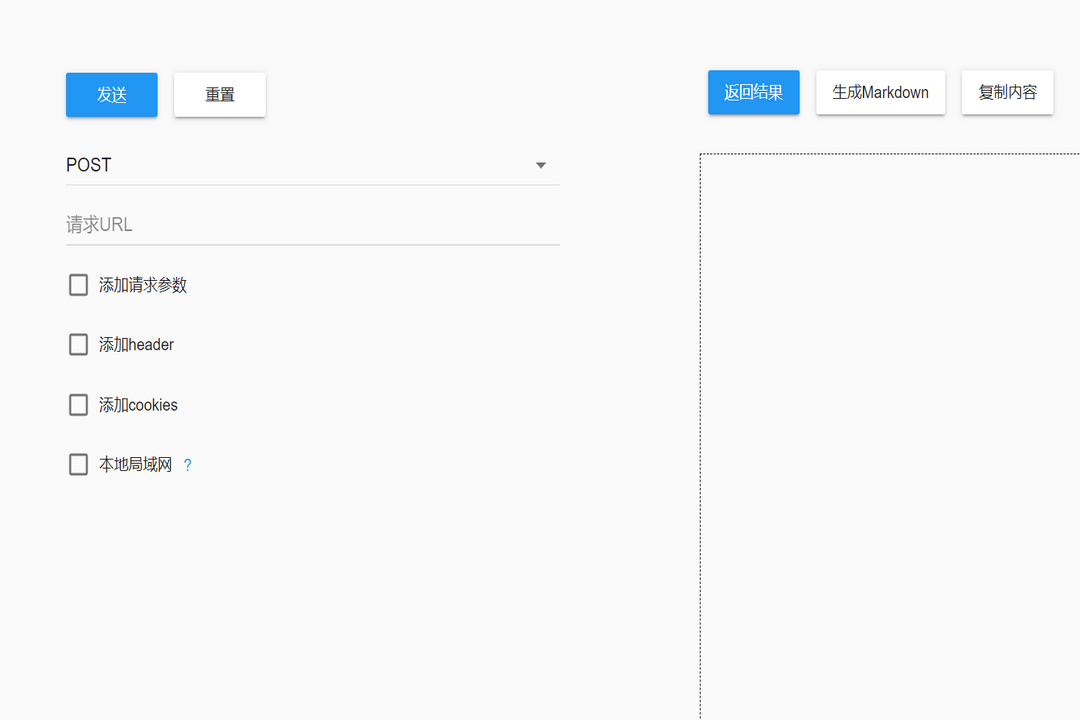Screen dimensions: 1080x720
Task: Click the 复制内容 copy content button
Action: tap(1007, 91)
